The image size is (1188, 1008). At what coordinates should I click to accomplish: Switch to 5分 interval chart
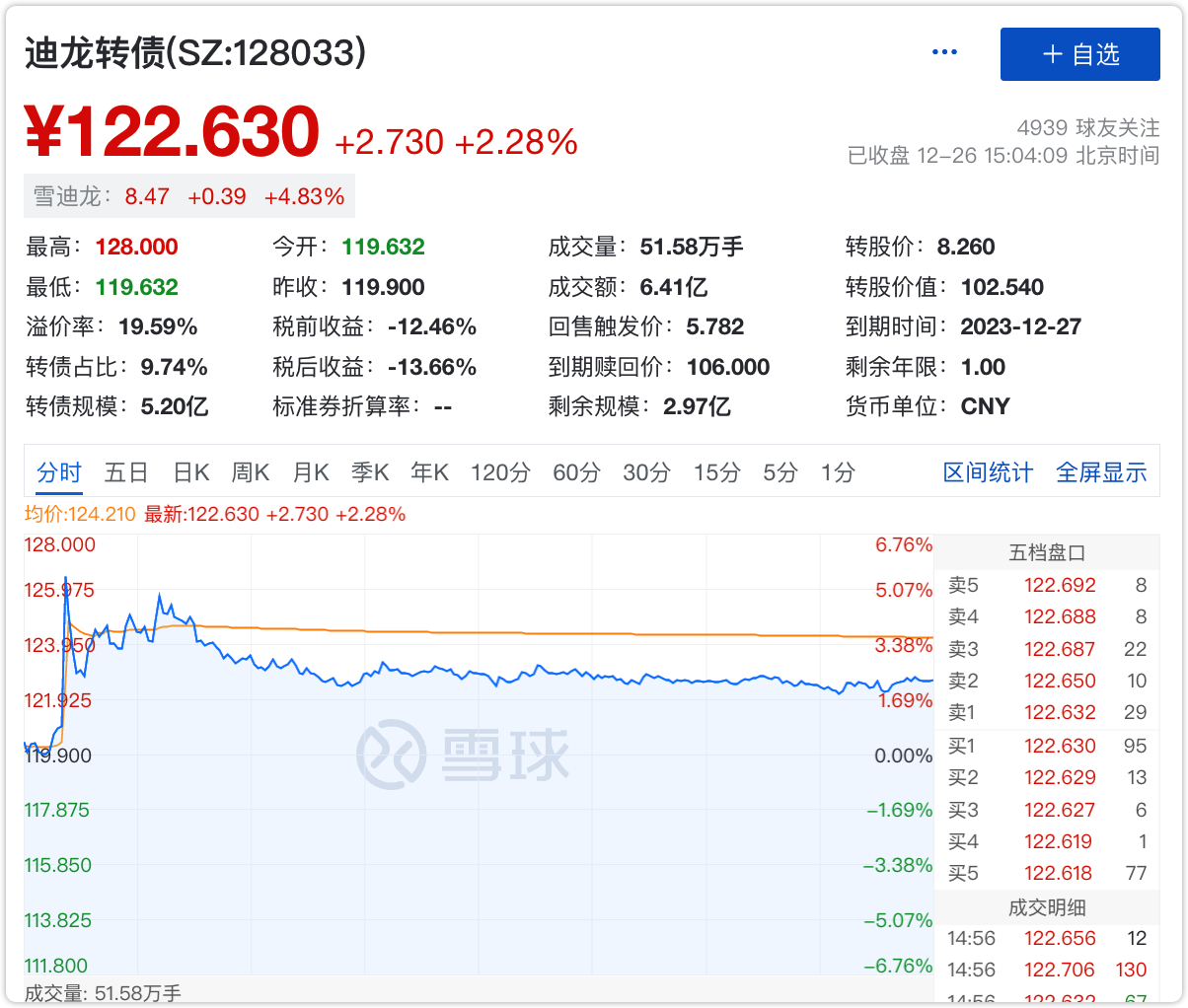780,473
